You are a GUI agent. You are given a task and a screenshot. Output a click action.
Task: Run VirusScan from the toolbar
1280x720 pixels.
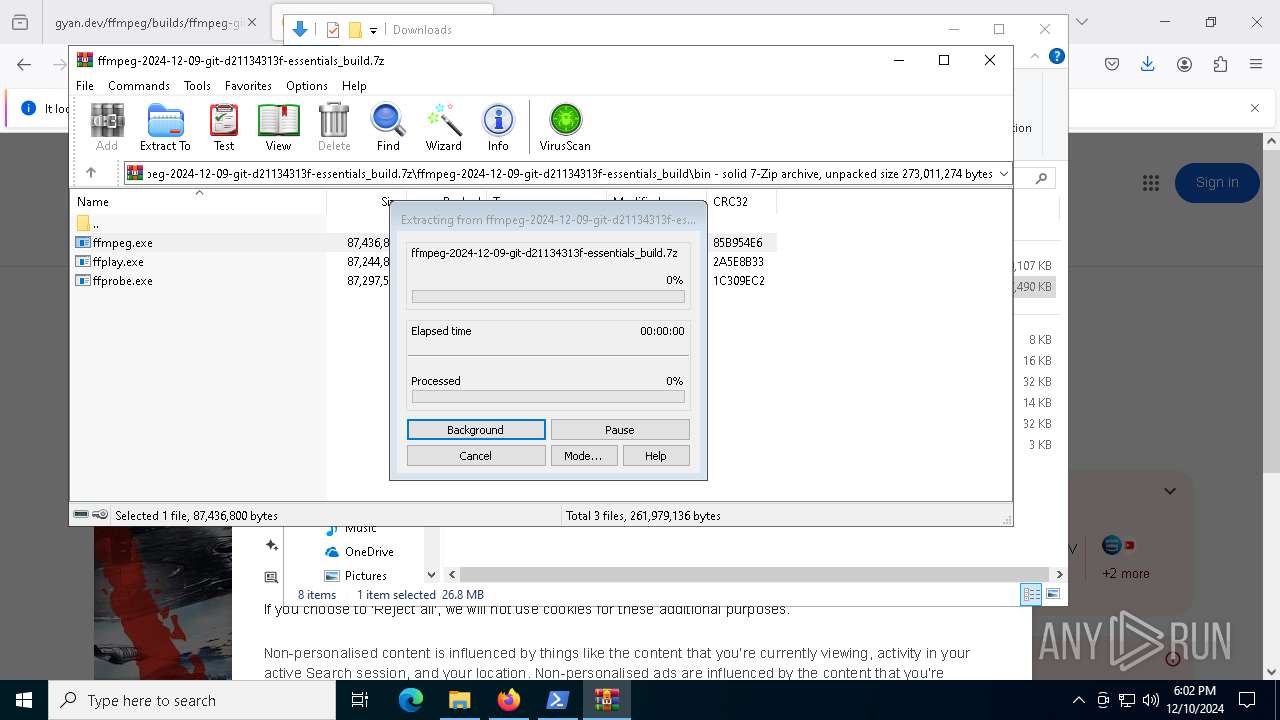(x=565, y=127)
